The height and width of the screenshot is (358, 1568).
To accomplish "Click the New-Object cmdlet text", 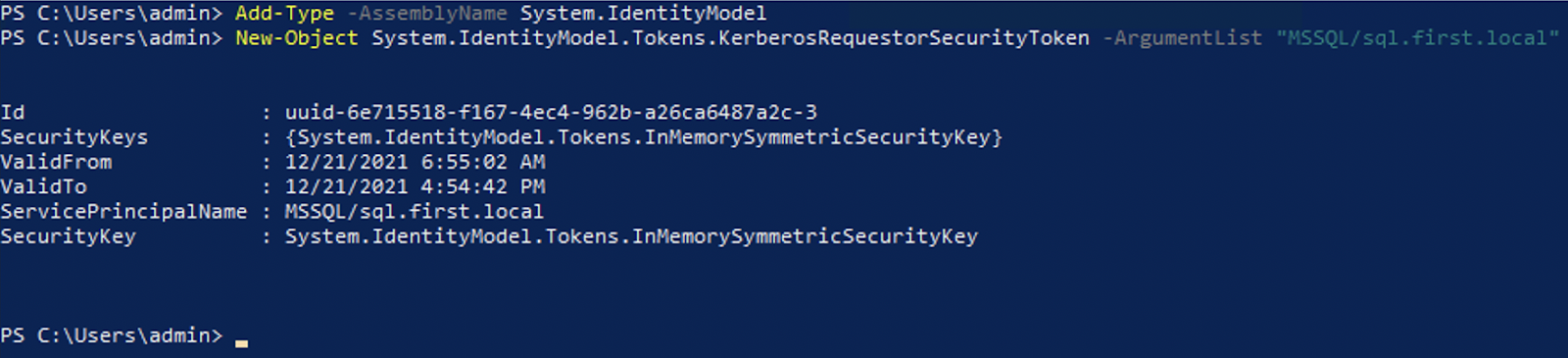I will coord(297,38).
